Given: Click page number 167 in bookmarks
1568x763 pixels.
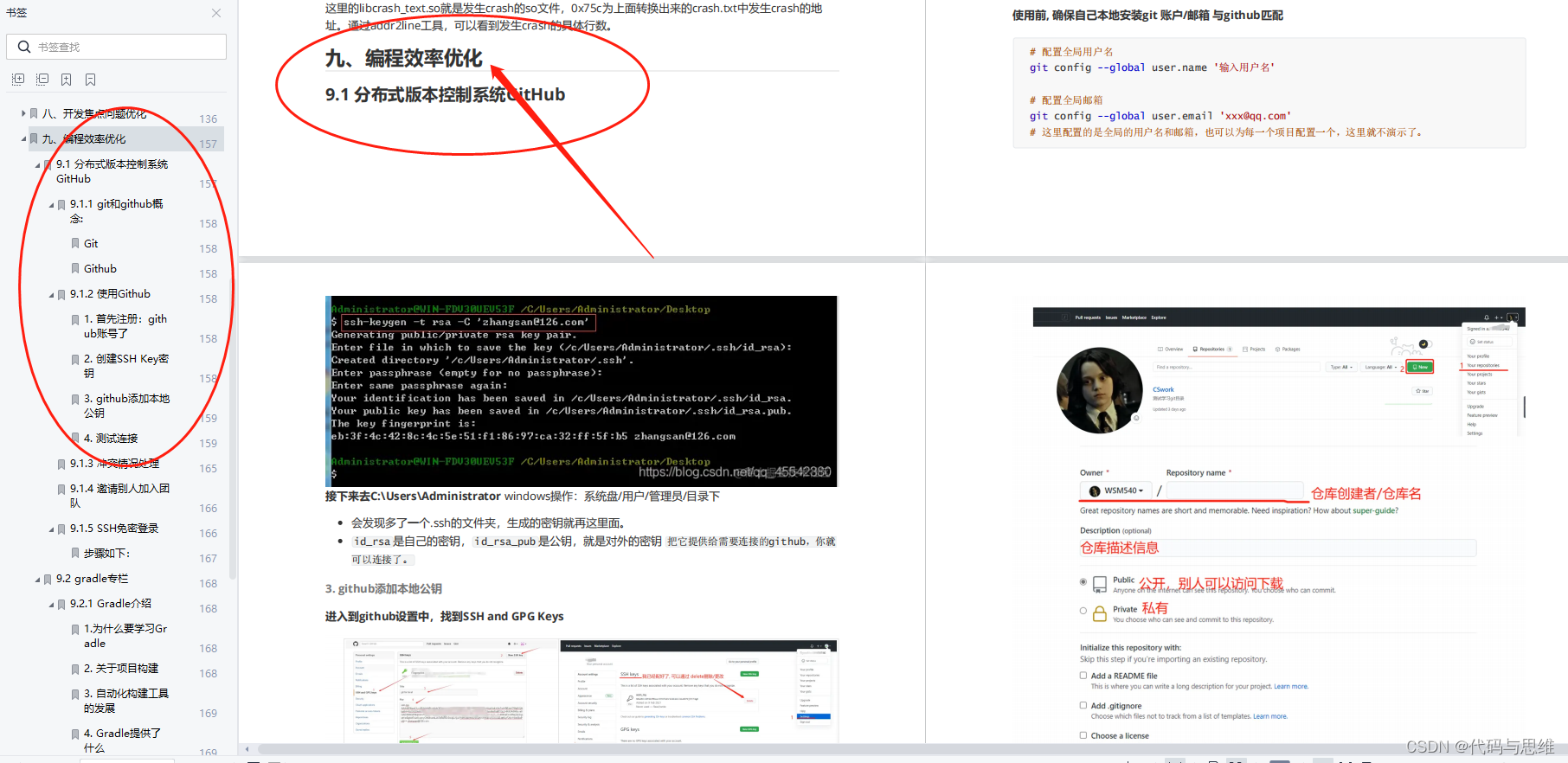Looking at the screenshot, I should click(x=209, y=559).
